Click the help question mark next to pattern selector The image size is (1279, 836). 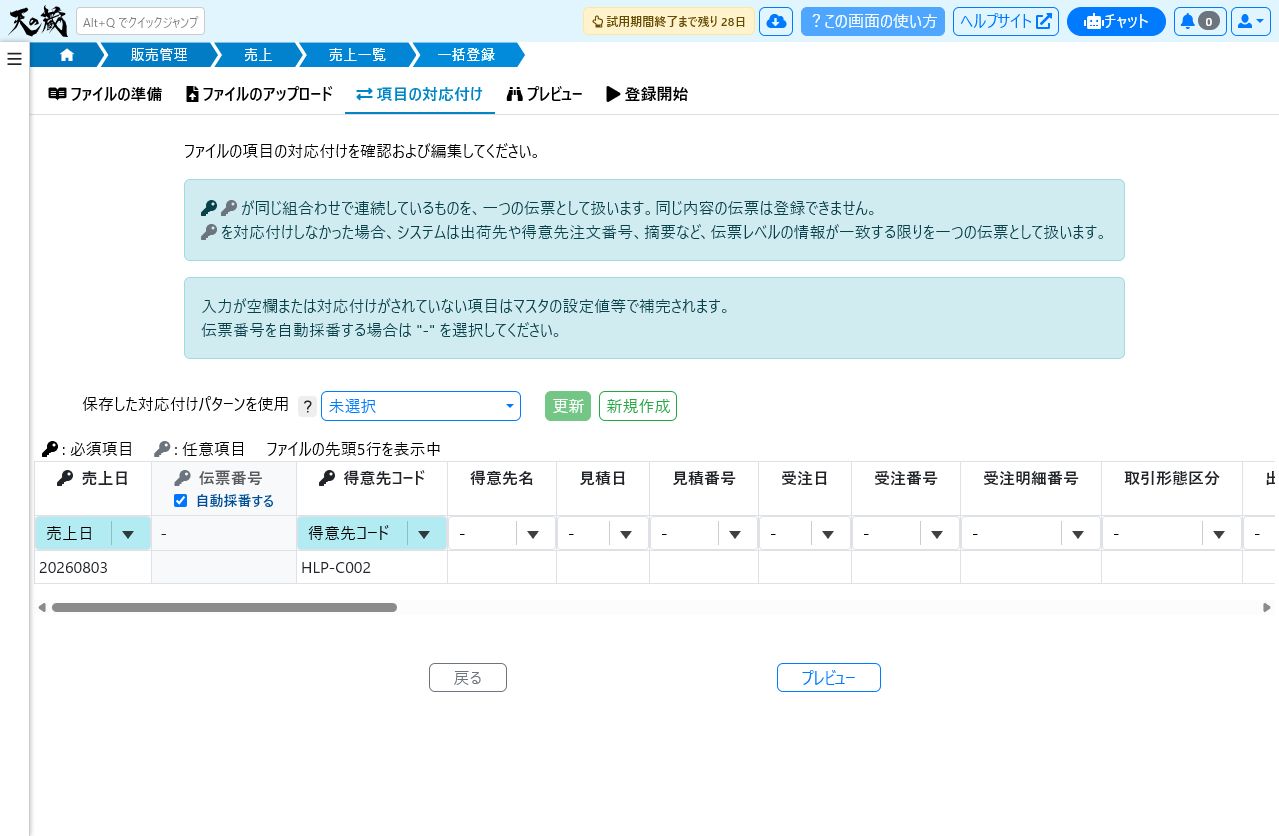tap(307, 406)
